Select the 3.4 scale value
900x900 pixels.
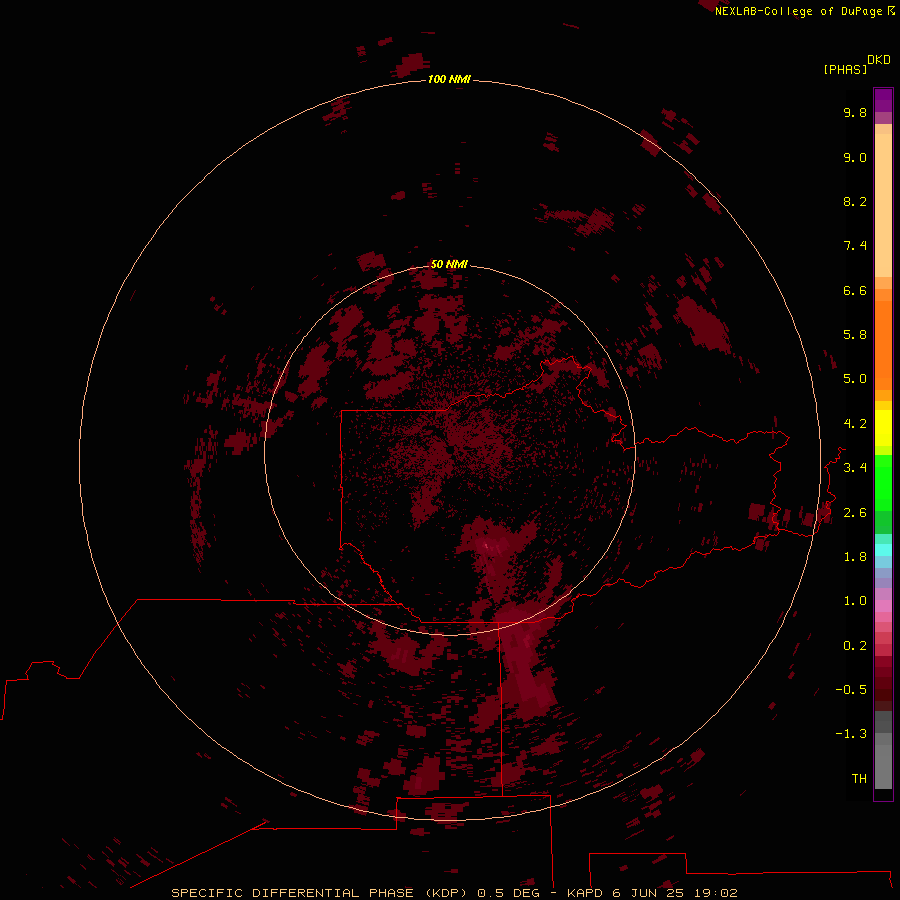coord(855,468)
